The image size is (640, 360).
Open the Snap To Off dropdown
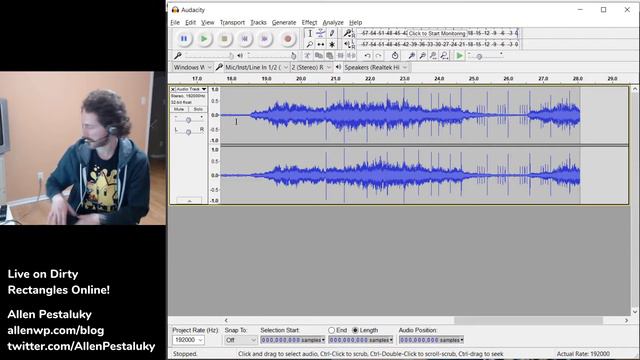[241, 340]
